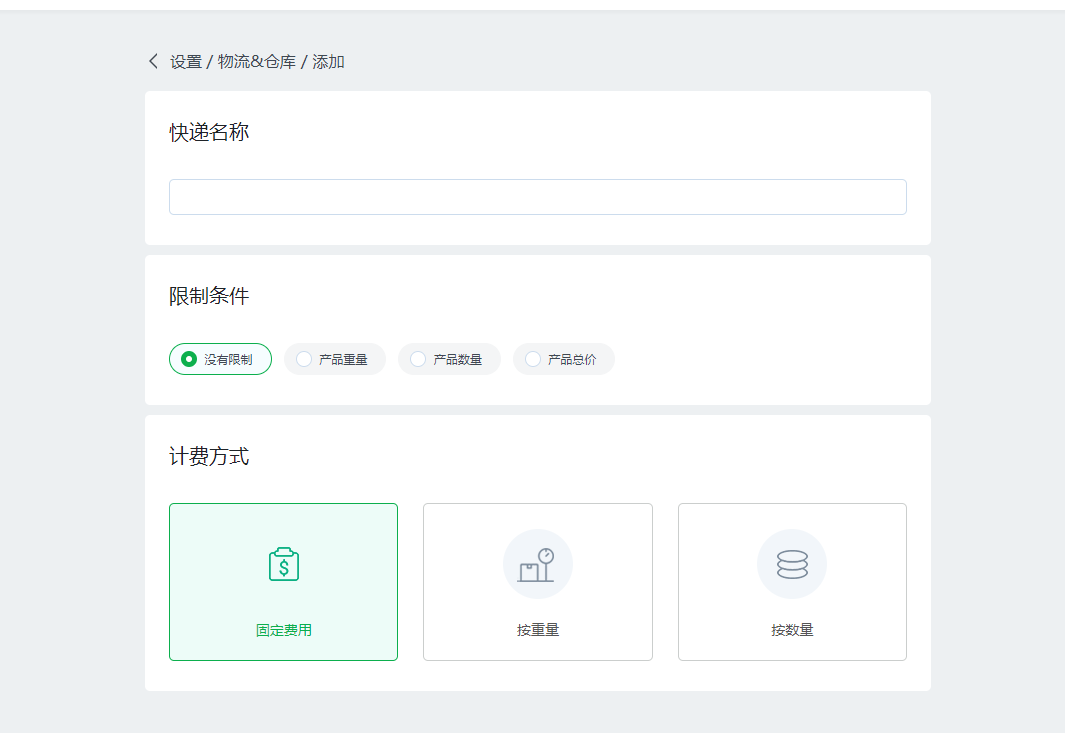Screen dimensions: 1065x733
Task: Click the 快递名称 section heading
Action: point(209,132)
